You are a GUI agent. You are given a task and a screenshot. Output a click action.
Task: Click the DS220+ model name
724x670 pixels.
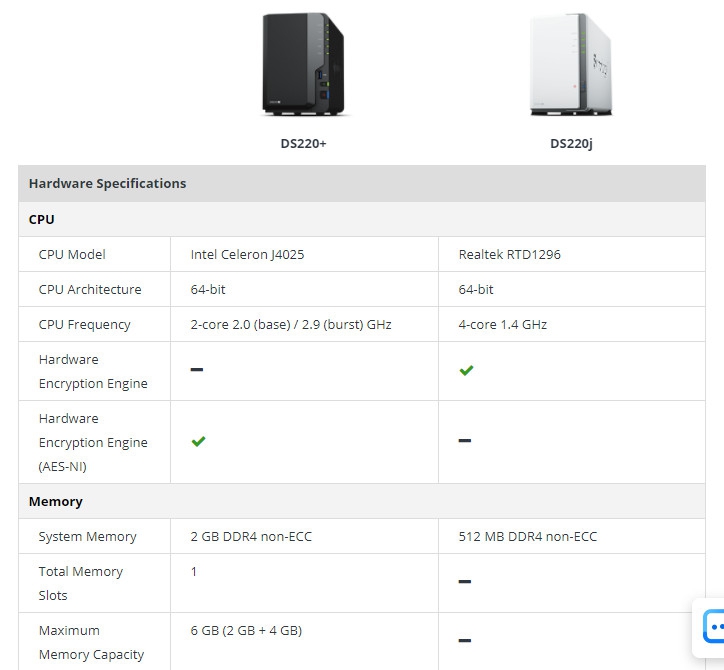pyautogui.click(x=303, y=144)
